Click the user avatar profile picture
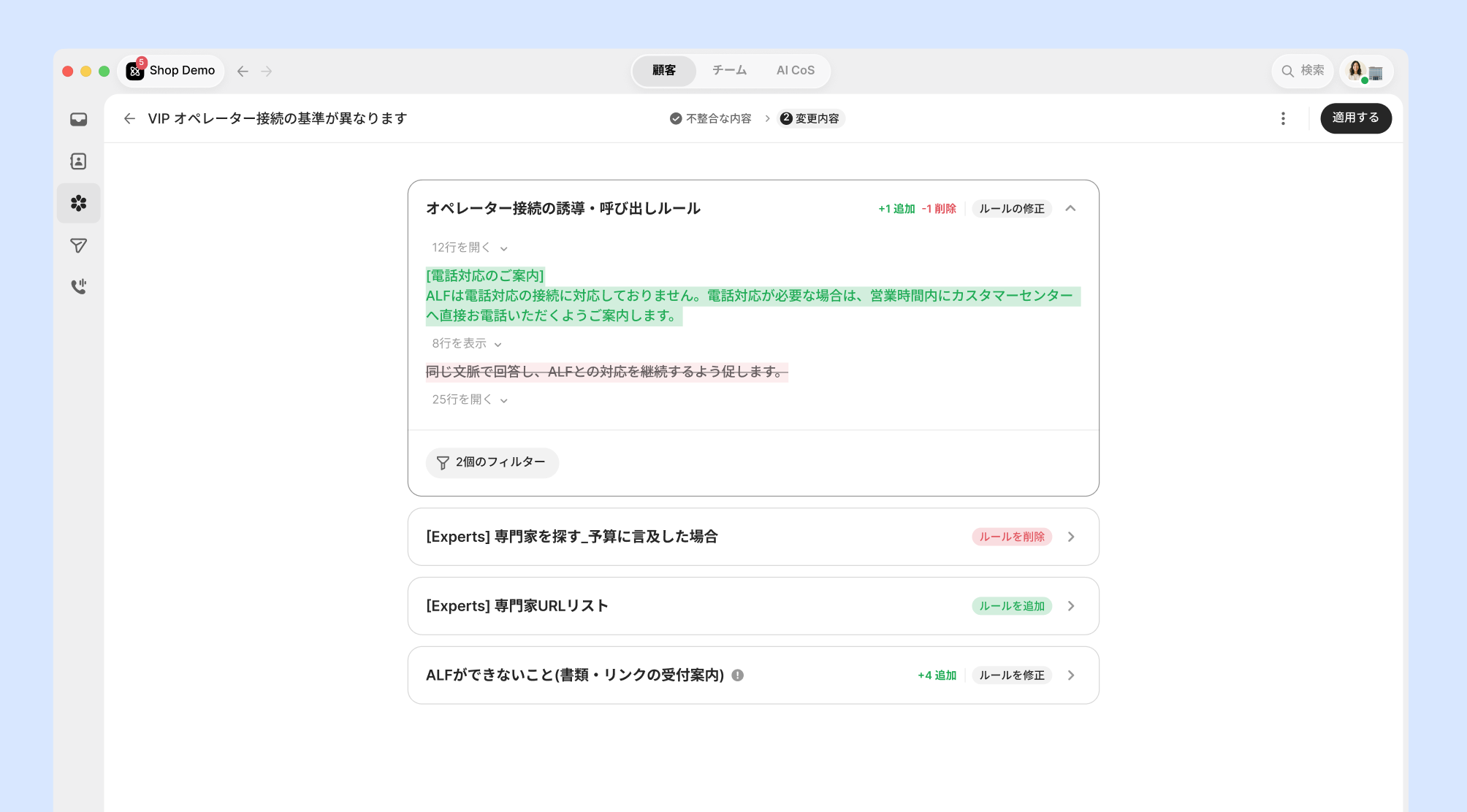 pyautogui.click(x=1356, y=71)
